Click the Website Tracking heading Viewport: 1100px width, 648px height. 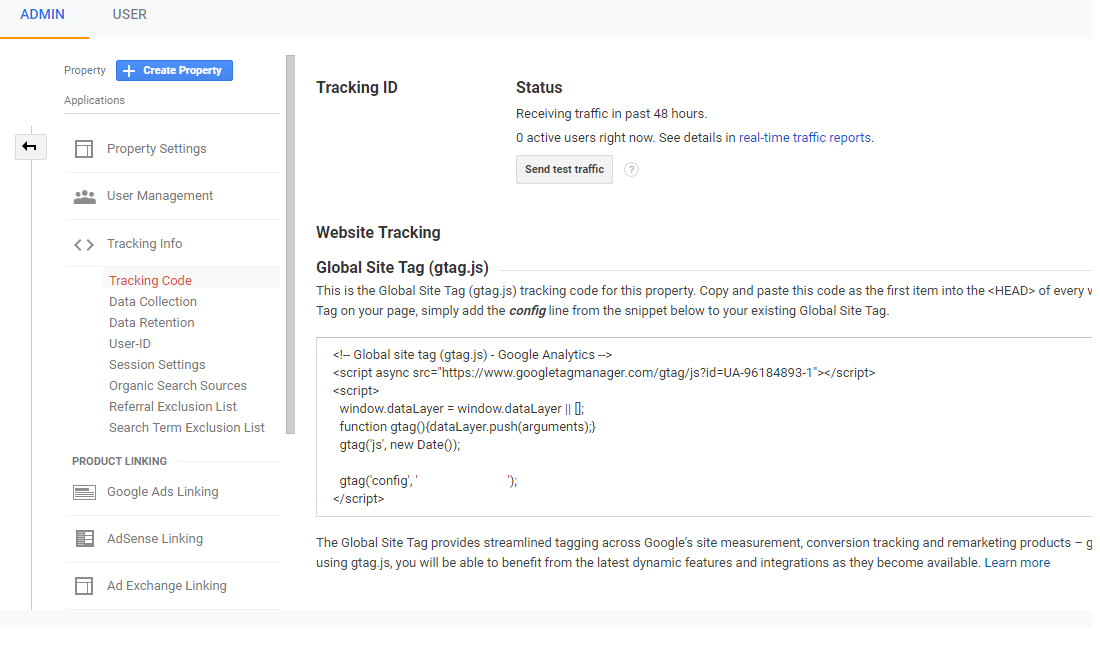pos(378,233)
